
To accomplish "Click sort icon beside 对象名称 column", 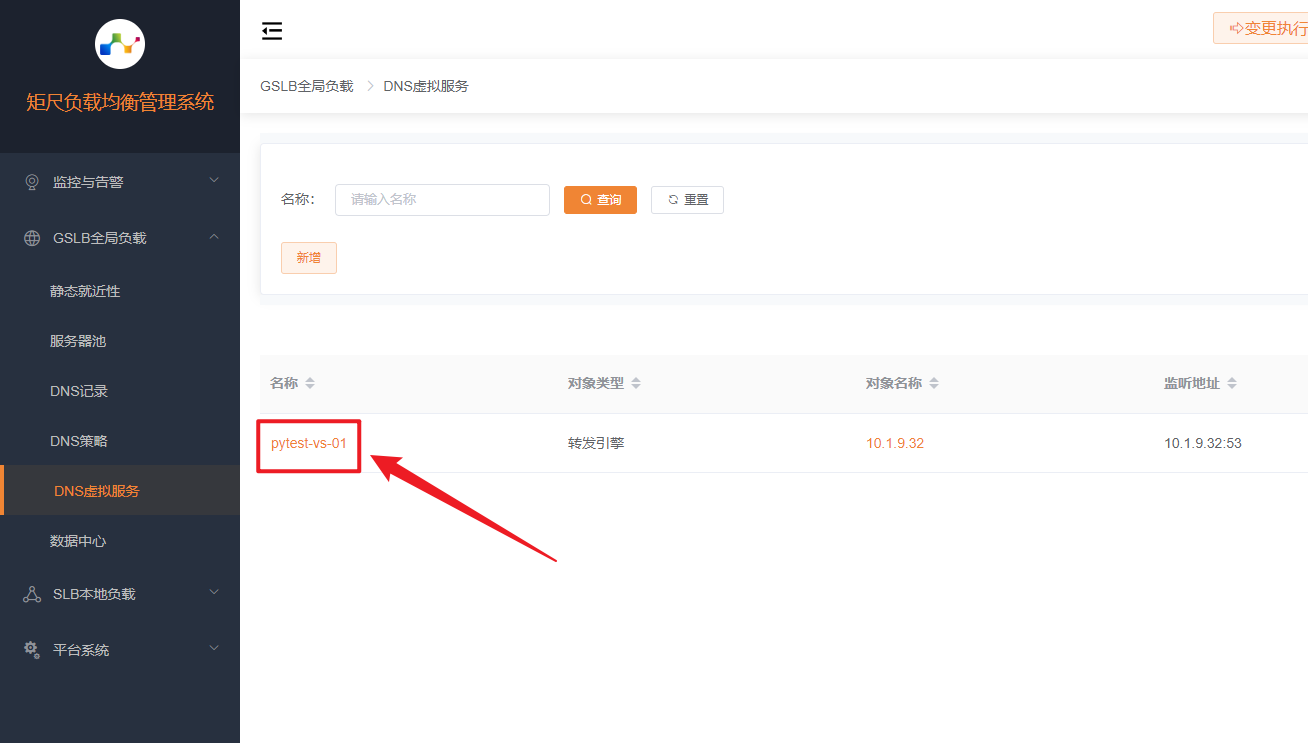I will [x=934, y=384].
